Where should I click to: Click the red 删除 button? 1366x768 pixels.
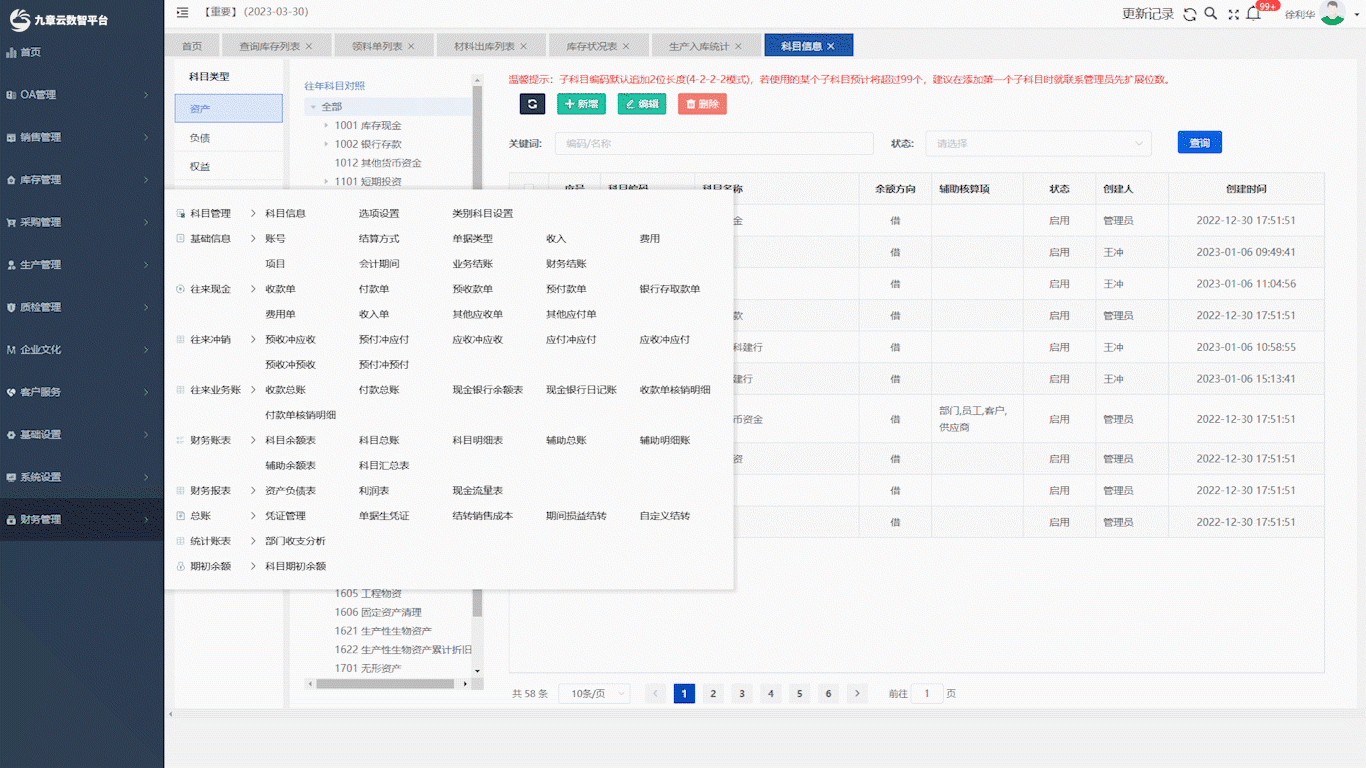point(702,103)
